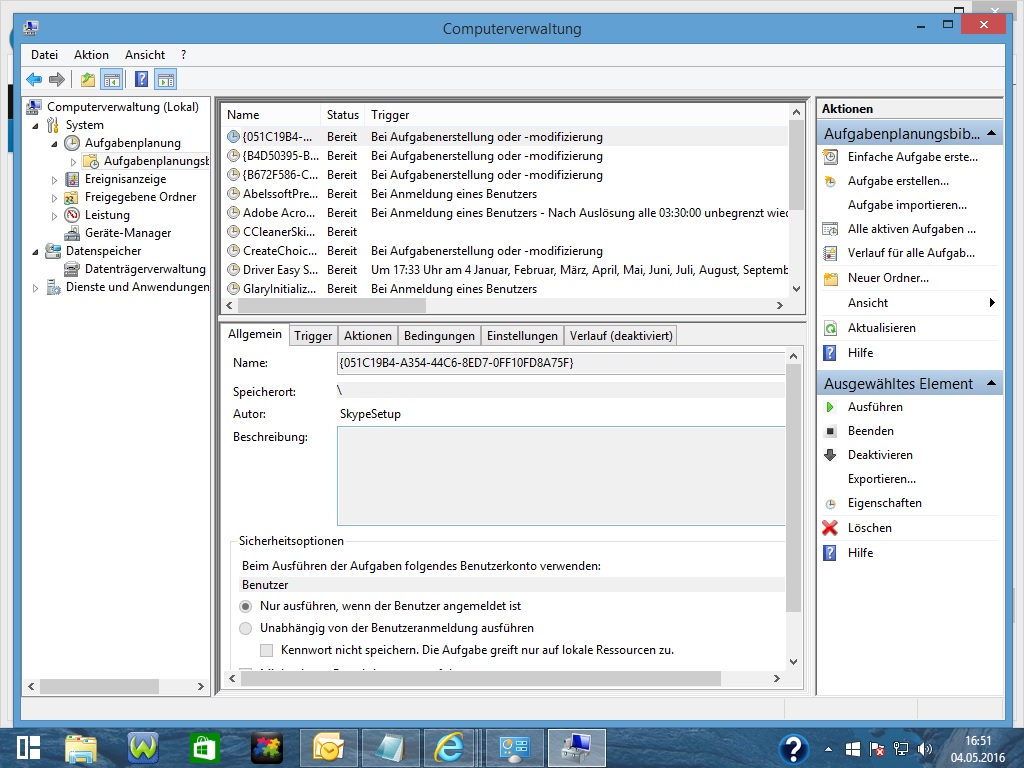This screenshot has width=1024, height=768.
Task: Switch to the Trigger tab
Action: (x=313, y=336)
